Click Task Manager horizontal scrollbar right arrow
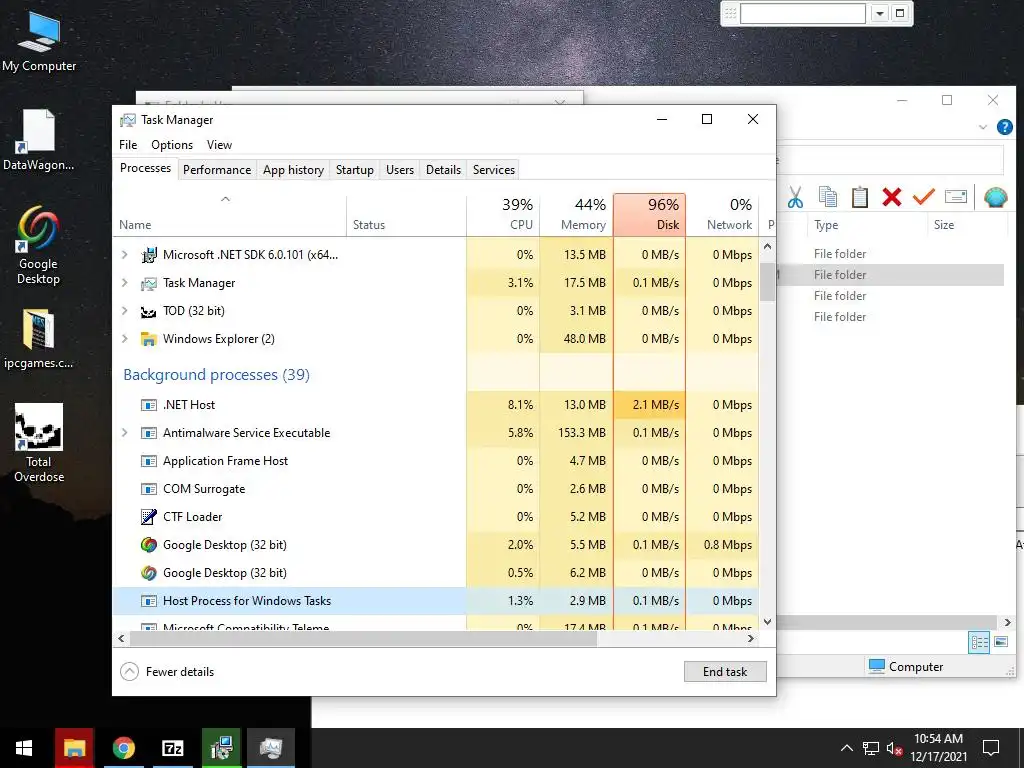1024x768 pixels. point(751,639)
